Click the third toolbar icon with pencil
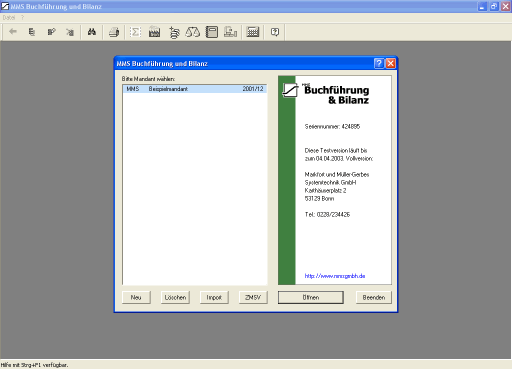The image size is (512, 369). [51, 32]
